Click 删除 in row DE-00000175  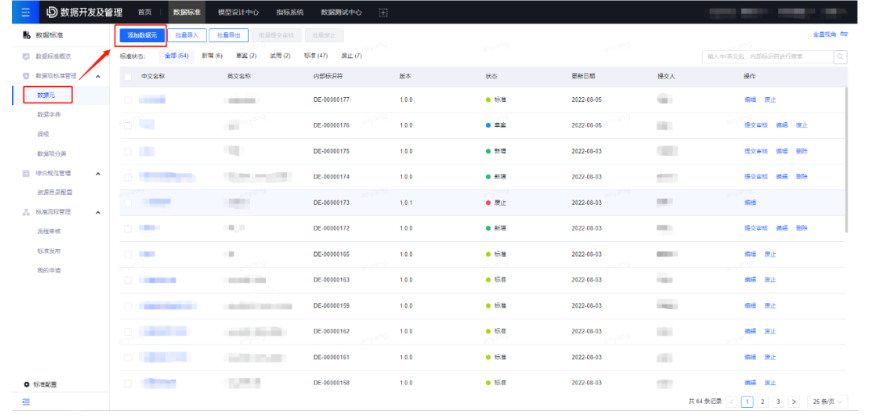tap(802, 151)
